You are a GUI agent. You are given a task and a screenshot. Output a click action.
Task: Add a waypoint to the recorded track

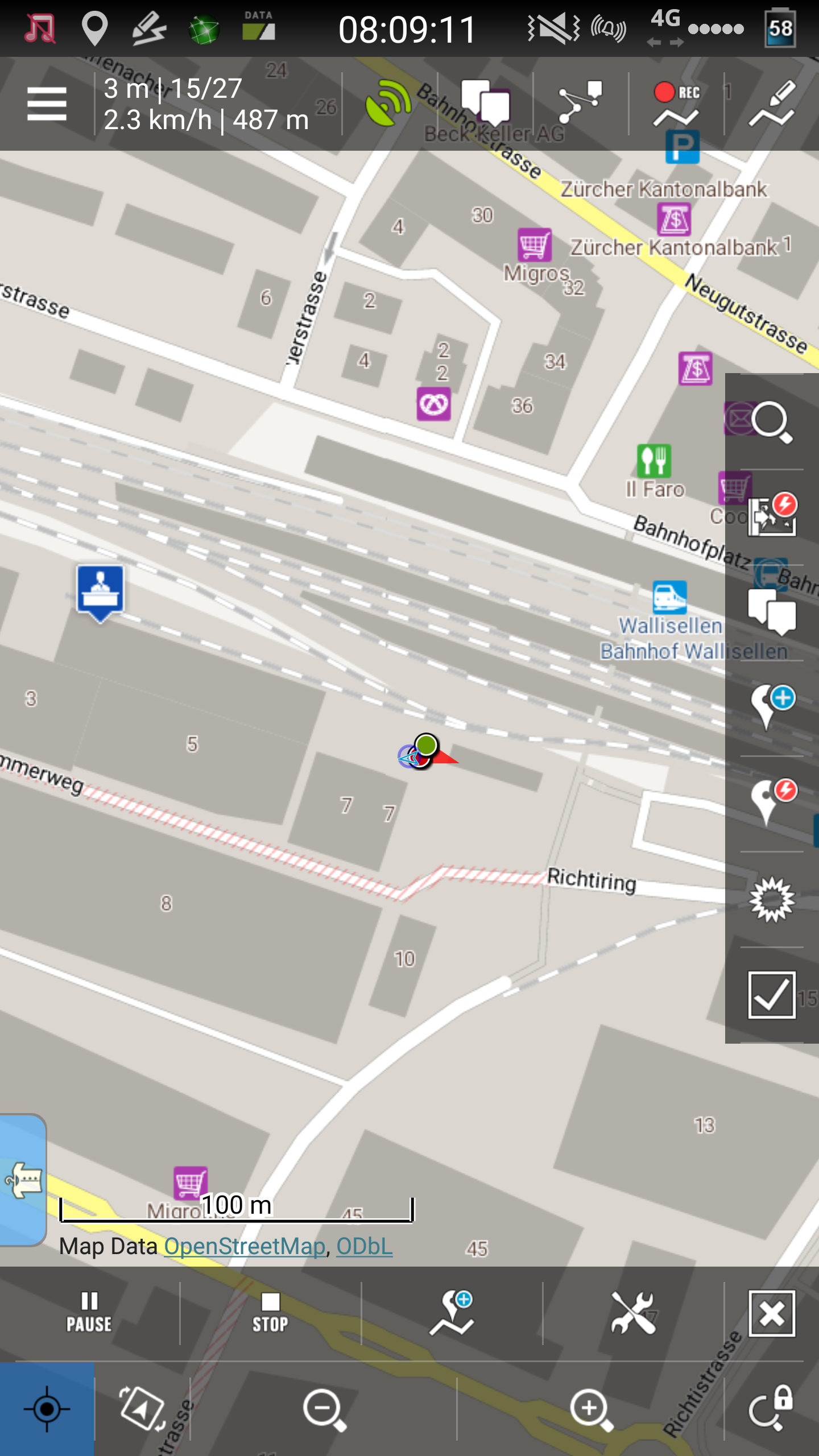(452, 1313)
